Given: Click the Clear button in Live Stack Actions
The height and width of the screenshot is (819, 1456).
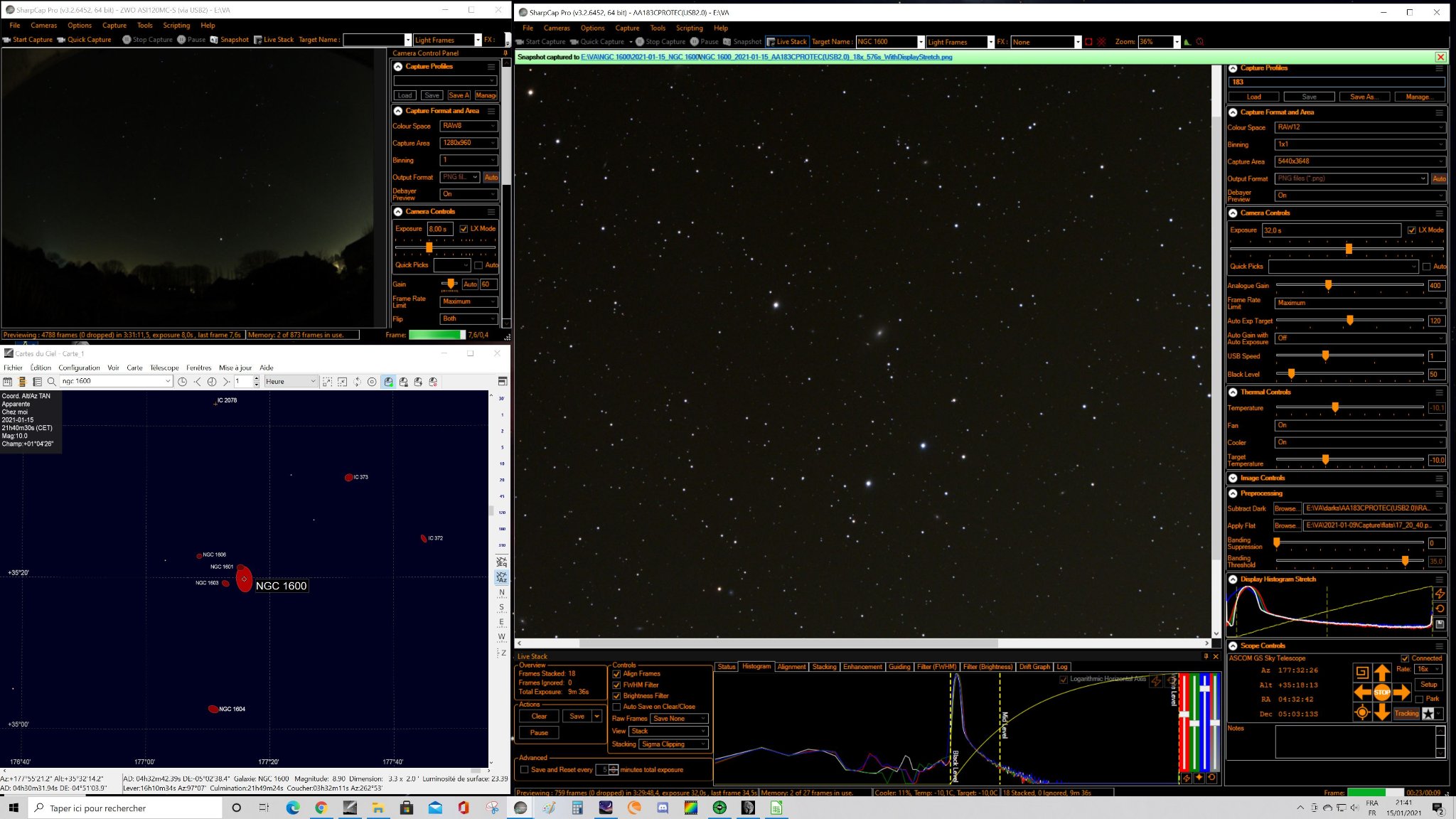Looking at the screenshot, I should [539, 717].
